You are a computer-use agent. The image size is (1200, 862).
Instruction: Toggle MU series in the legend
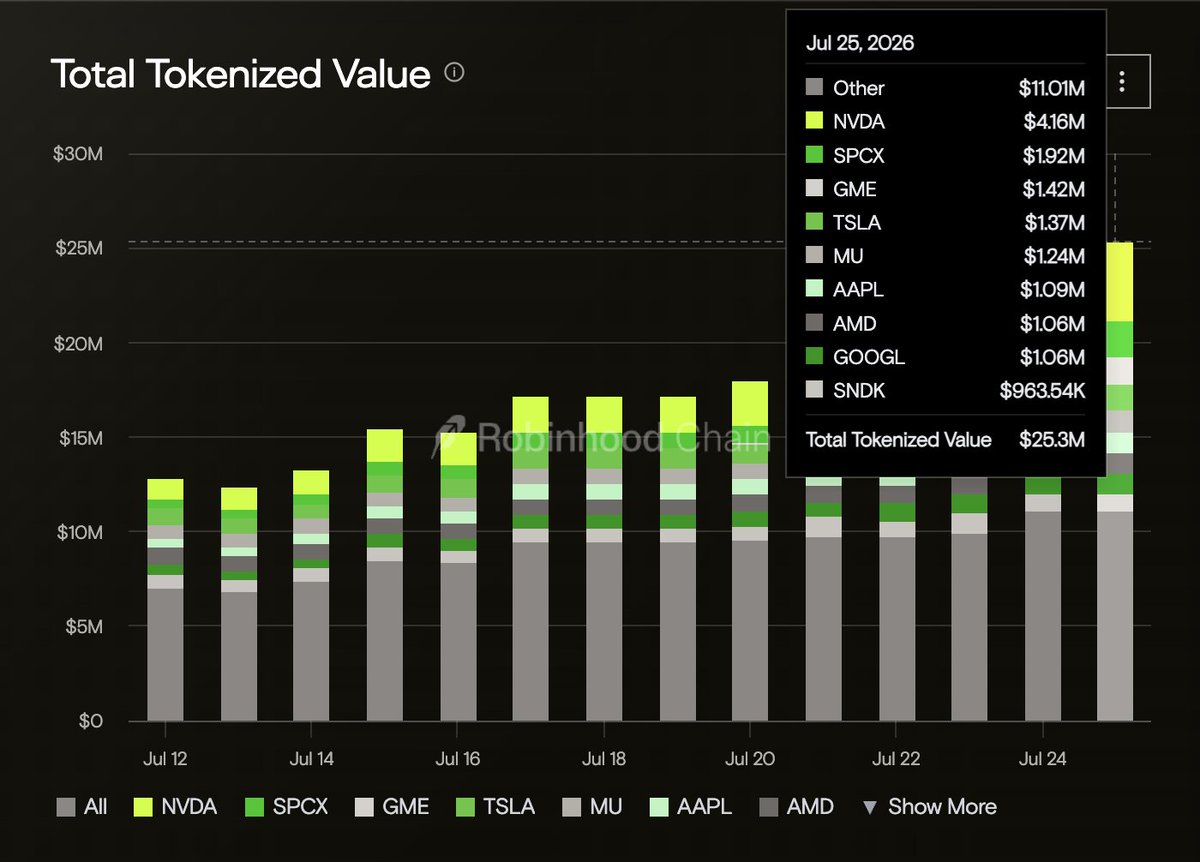593,806
